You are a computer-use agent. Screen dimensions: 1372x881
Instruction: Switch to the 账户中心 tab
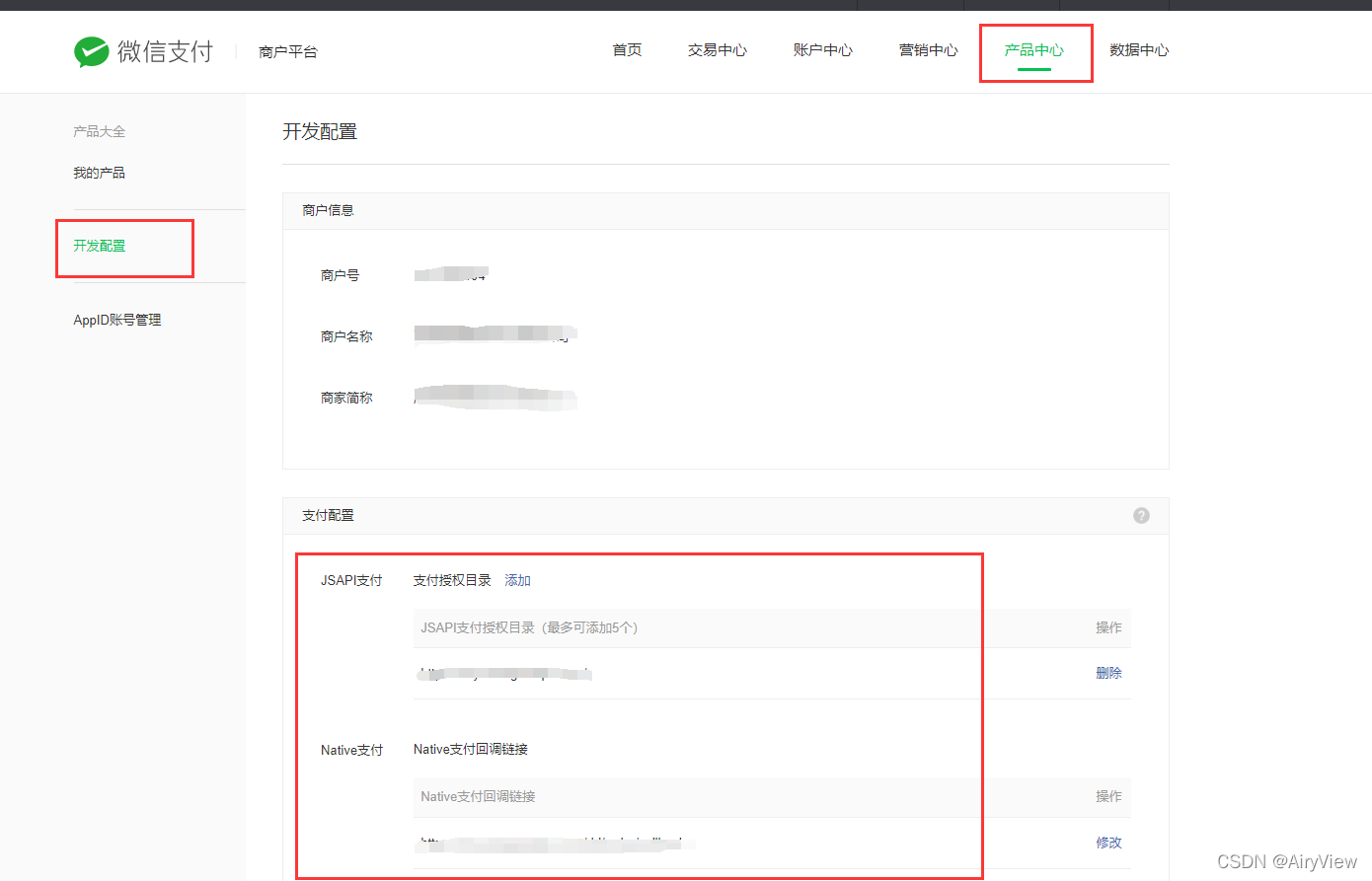pos(823,50)
